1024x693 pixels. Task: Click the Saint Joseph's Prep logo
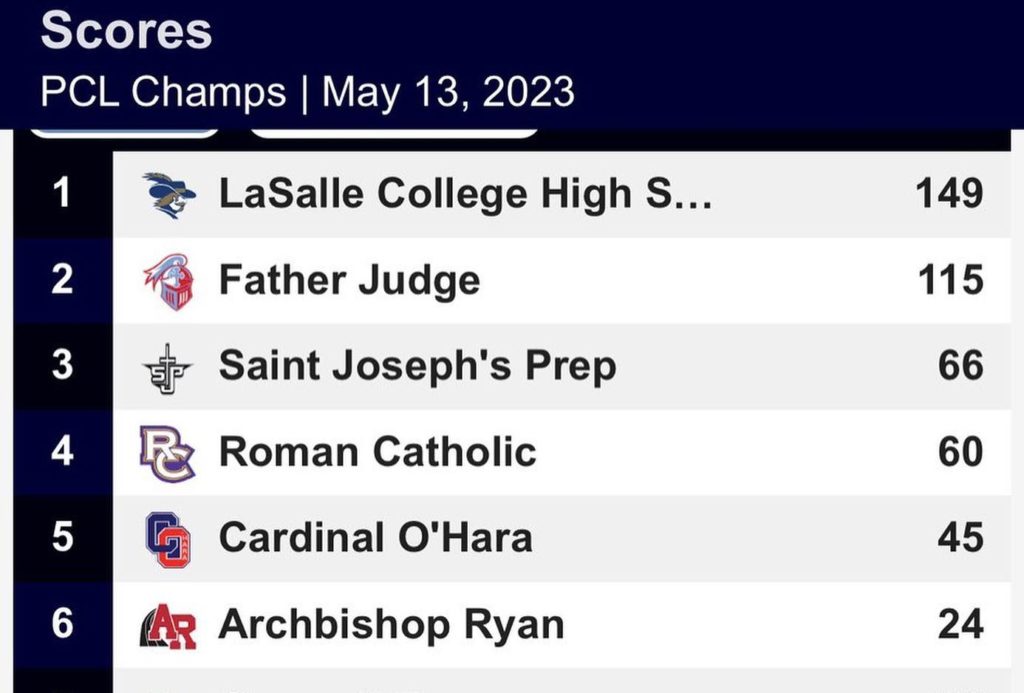pos(166,367)
